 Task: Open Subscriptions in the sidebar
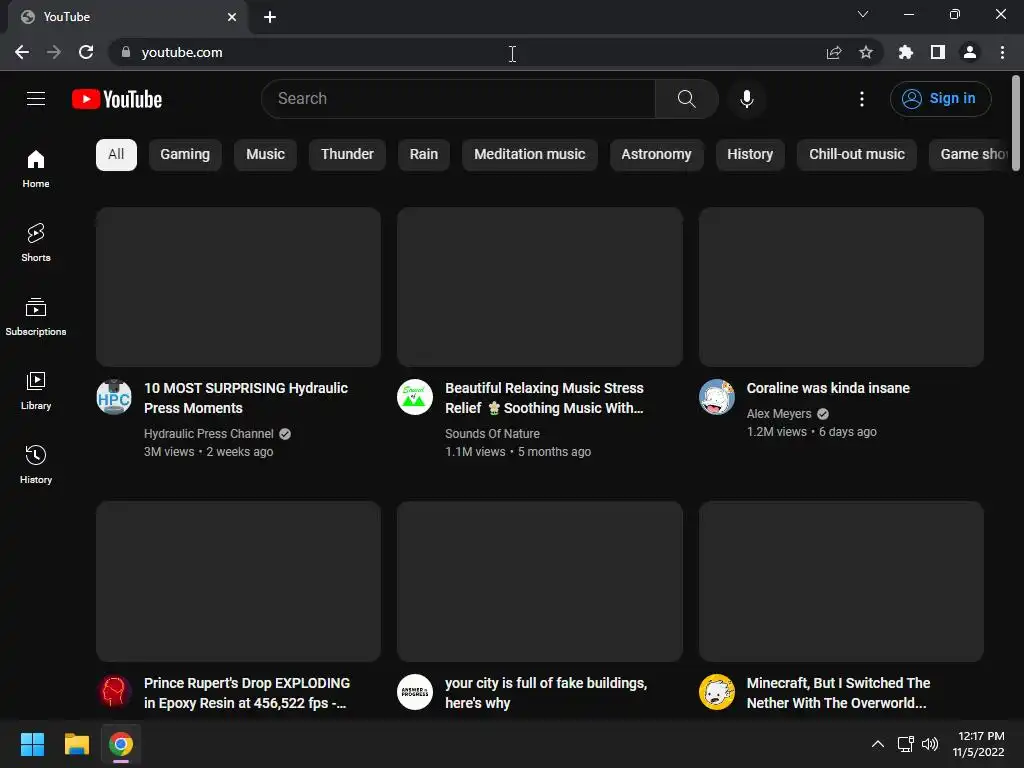(36, 316)
